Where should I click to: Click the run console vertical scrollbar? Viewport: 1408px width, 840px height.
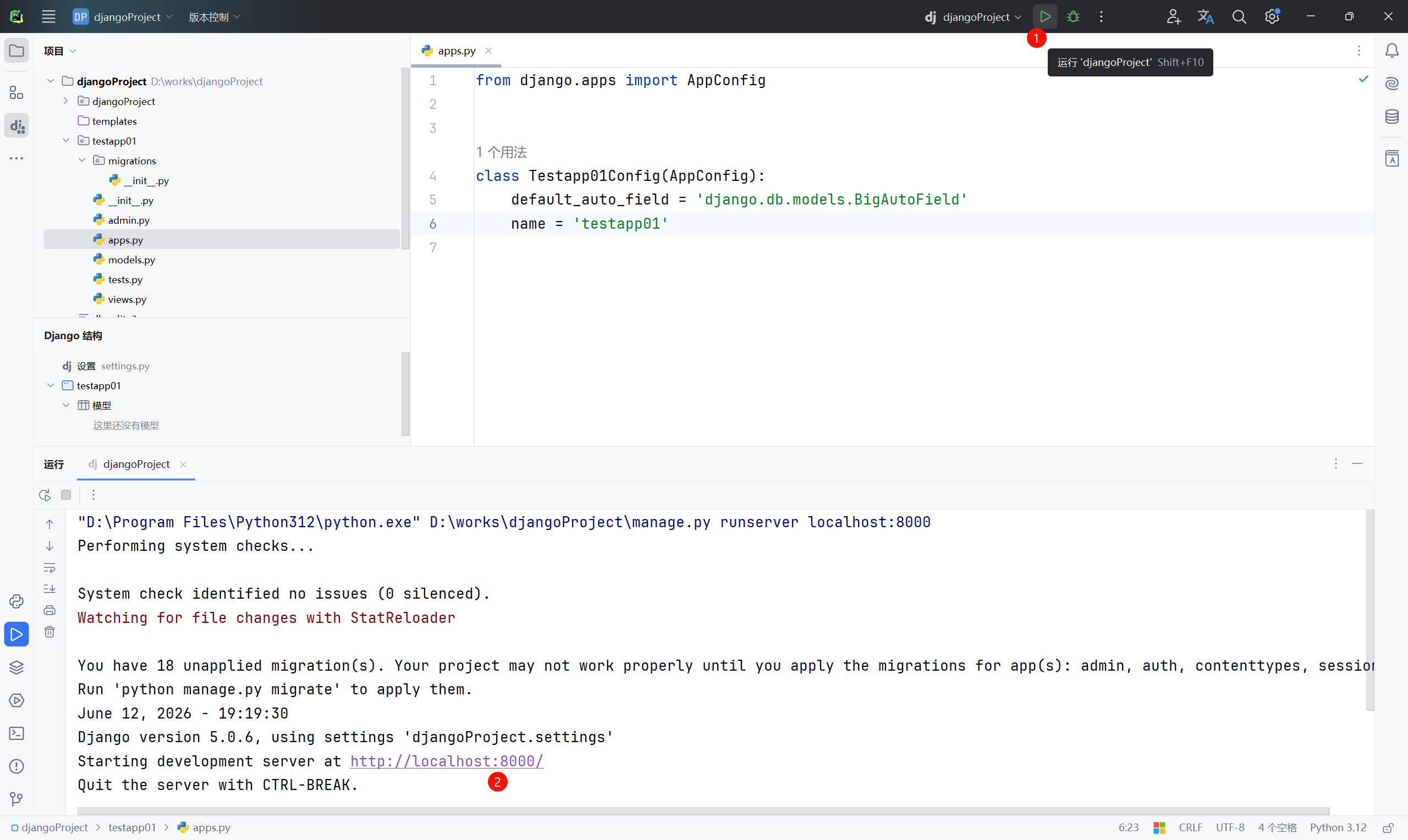pos(1369,610)
